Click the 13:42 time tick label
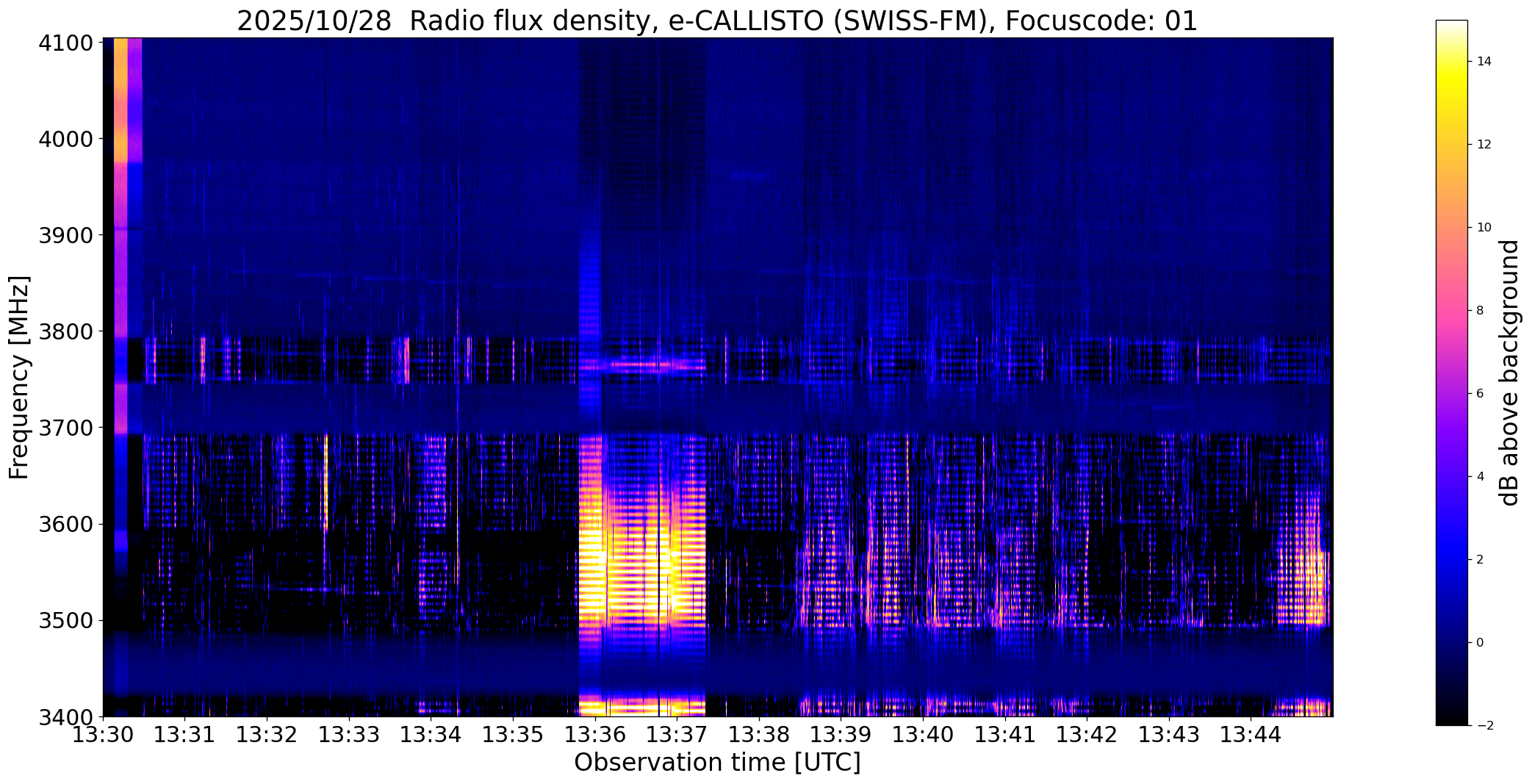 (x=1087, y=735)
